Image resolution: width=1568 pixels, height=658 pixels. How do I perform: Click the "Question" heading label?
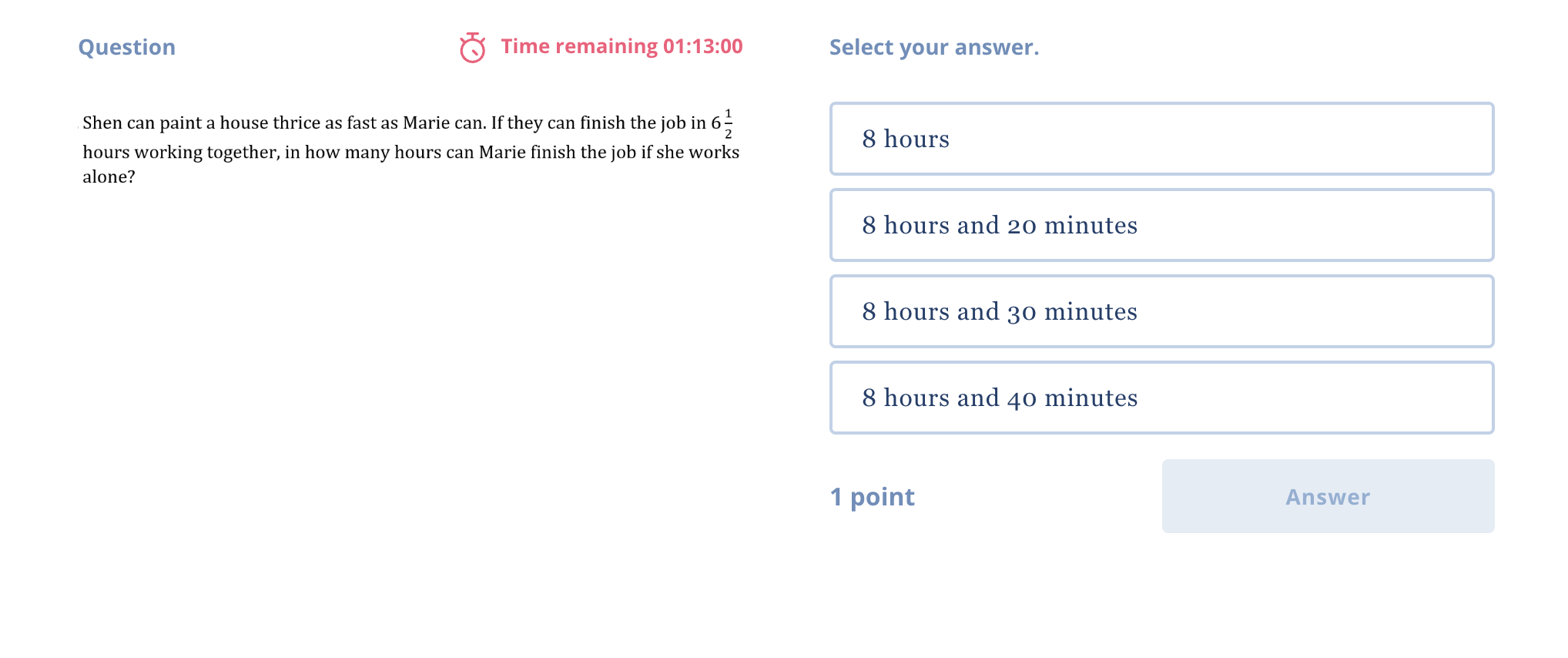point(127,47)
